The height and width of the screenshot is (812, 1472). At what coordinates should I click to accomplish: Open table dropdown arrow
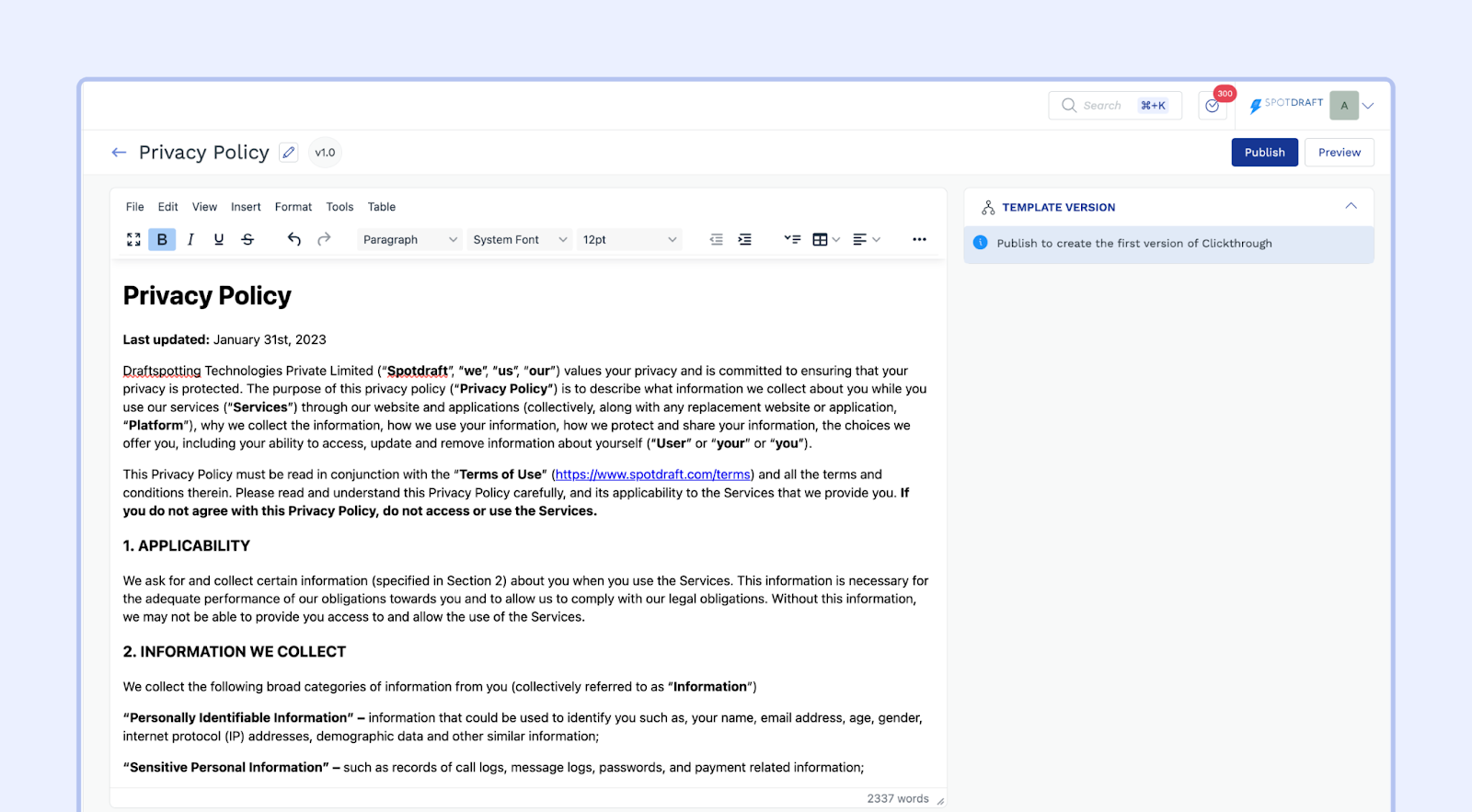(836, 239)
